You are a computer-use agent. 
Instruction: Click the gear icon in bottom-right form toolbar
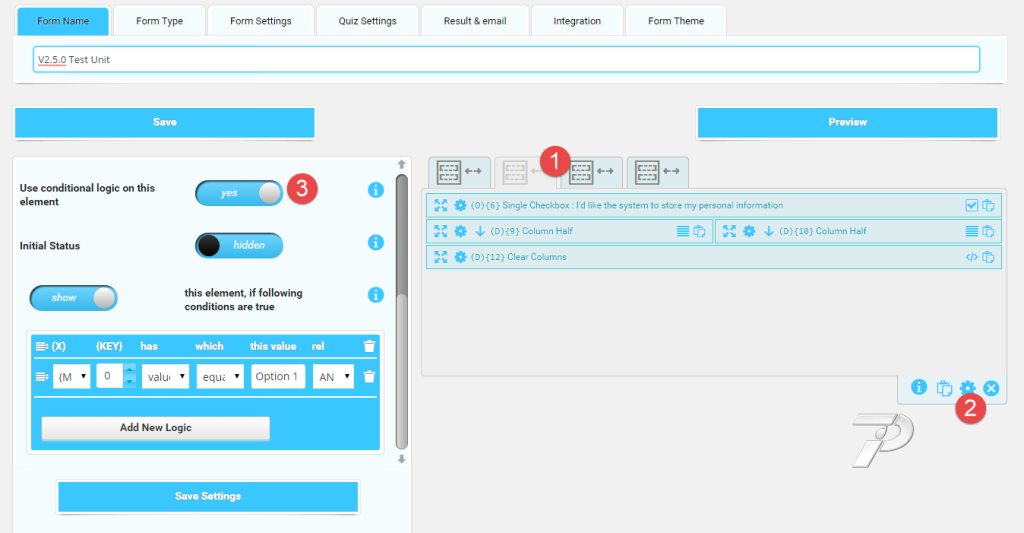click(x=967, y=388)
